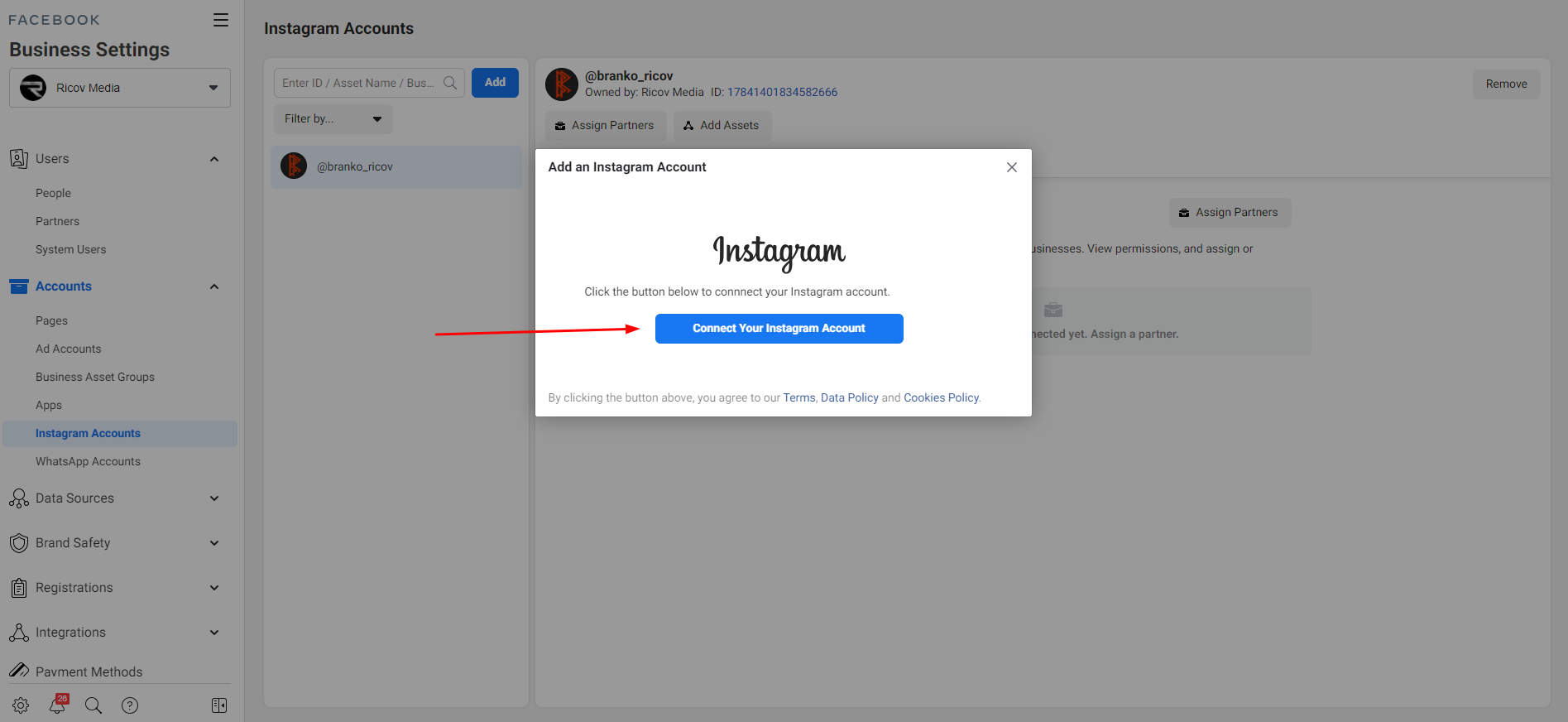Click the Business Settings heading
The height and width of the screenshot is (722, 1568).
click(89, 50)
